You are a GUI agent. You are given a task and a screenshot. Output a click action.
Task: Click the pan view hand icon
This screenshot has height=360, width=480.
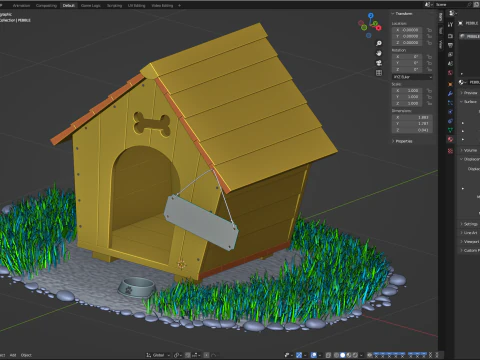tap(379, 53)
